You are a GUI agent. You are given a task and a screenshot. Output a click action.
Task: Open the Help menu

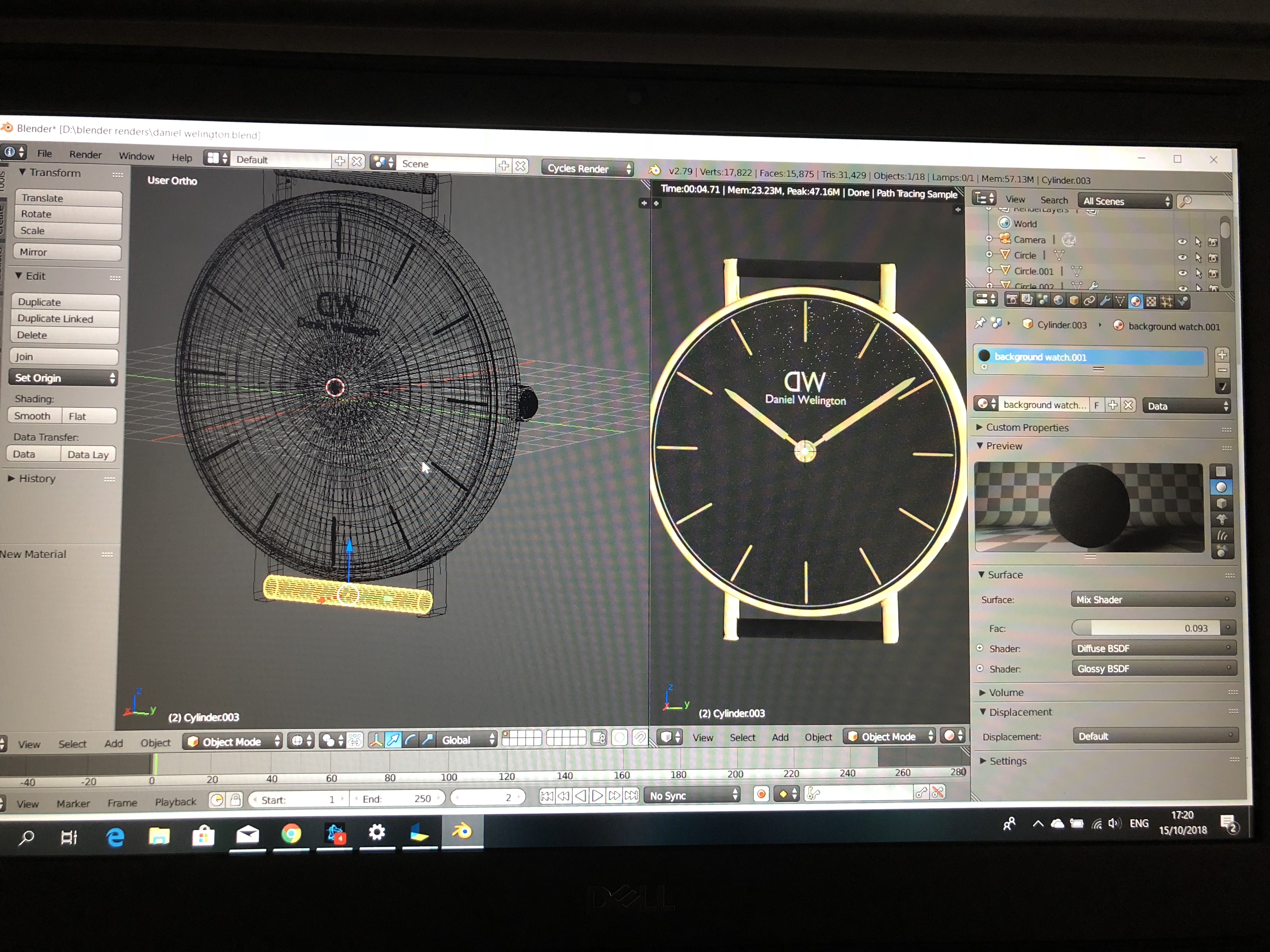(x=182, y=157)
